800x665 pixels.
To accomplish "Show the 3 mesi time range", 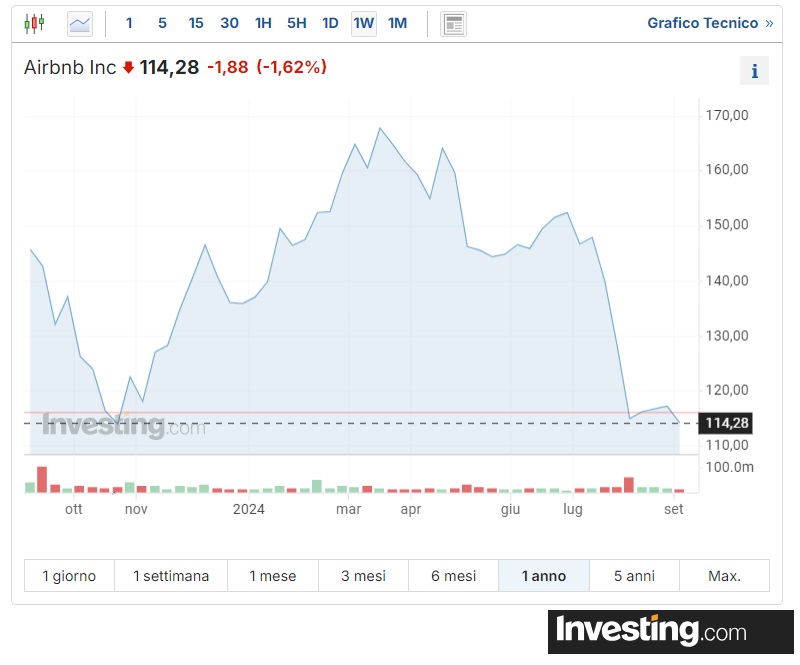I will 363,576.
